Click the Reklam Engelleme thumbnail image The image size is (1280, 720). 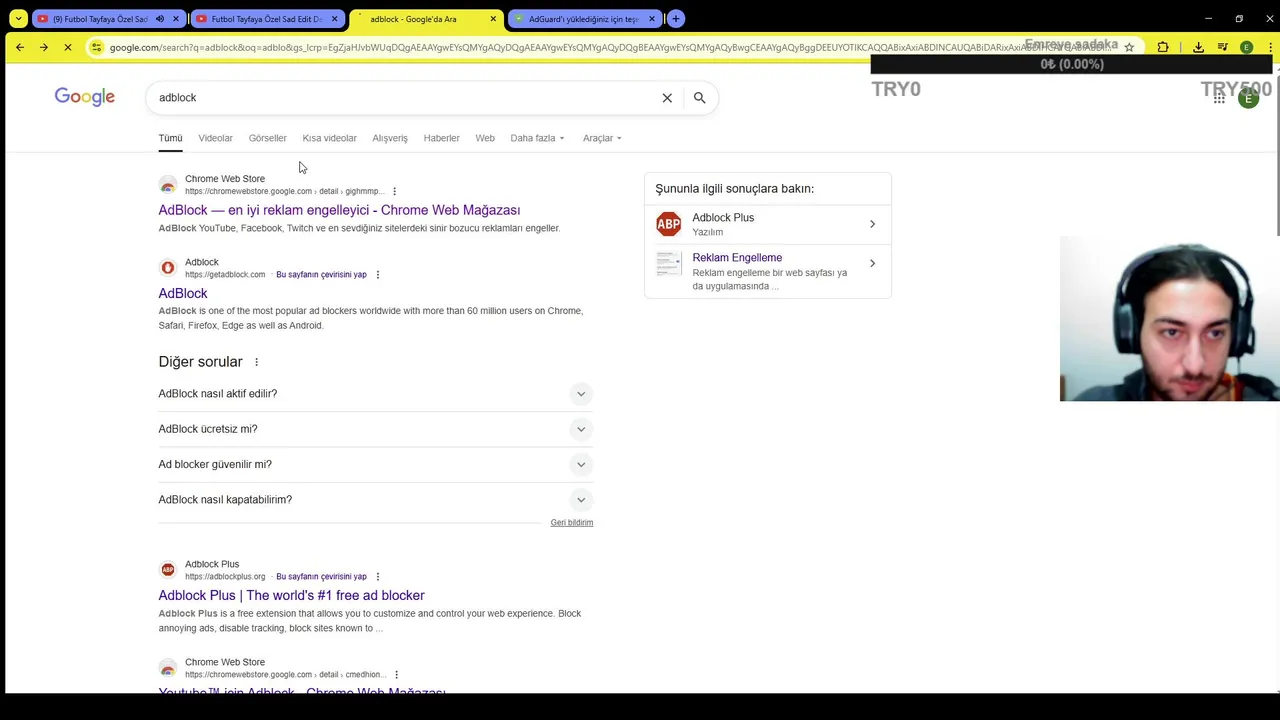(x=668, y=264)
